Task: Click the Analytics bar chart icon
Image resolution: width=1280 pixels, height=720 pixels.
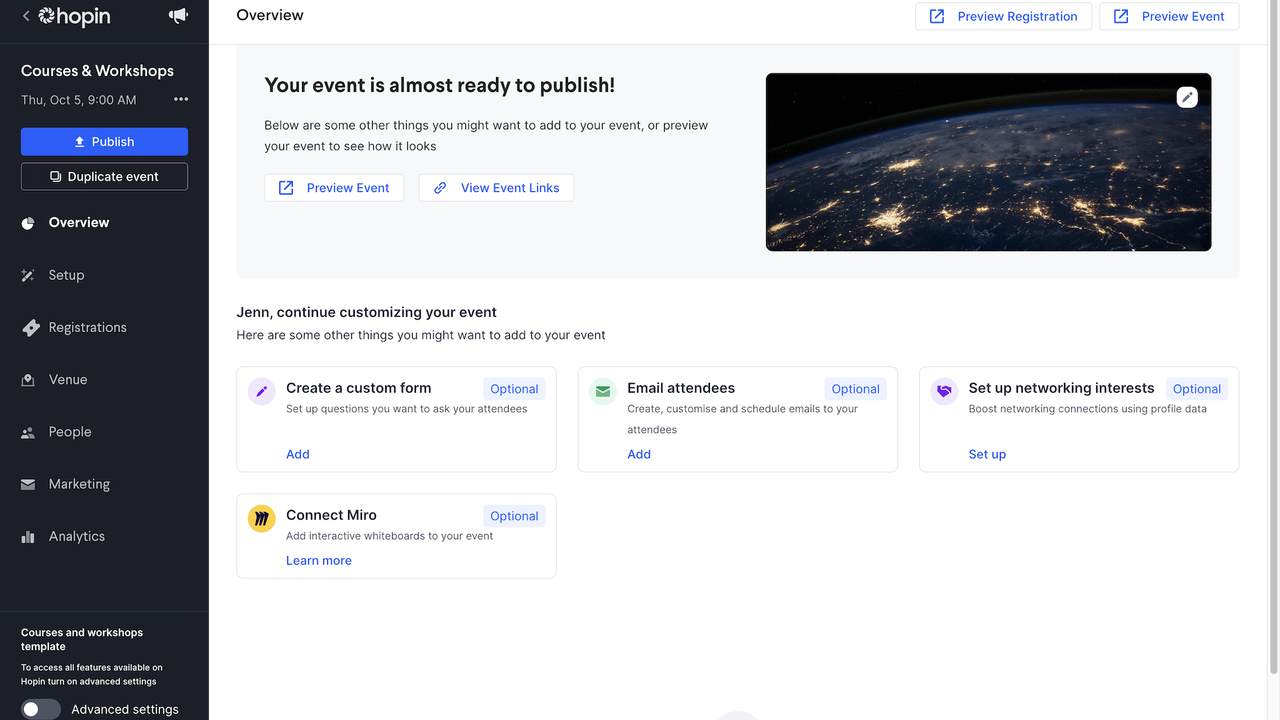Action: click(28, 537)
